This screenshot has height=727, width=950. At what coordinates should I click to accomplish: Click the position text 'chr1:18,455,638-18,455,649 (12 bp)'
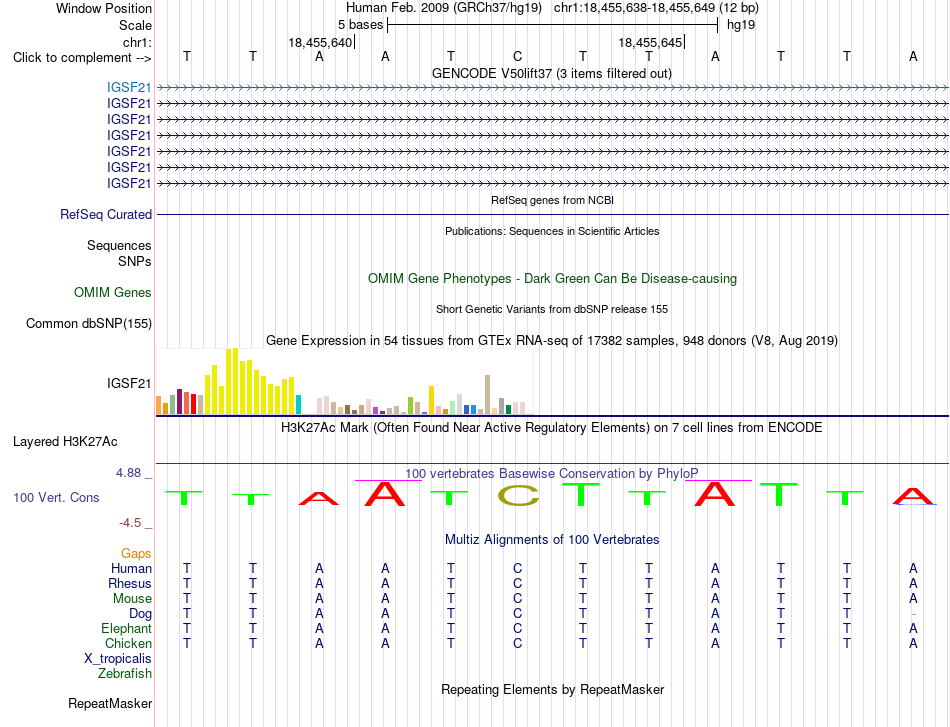click(x=656, y=8)
